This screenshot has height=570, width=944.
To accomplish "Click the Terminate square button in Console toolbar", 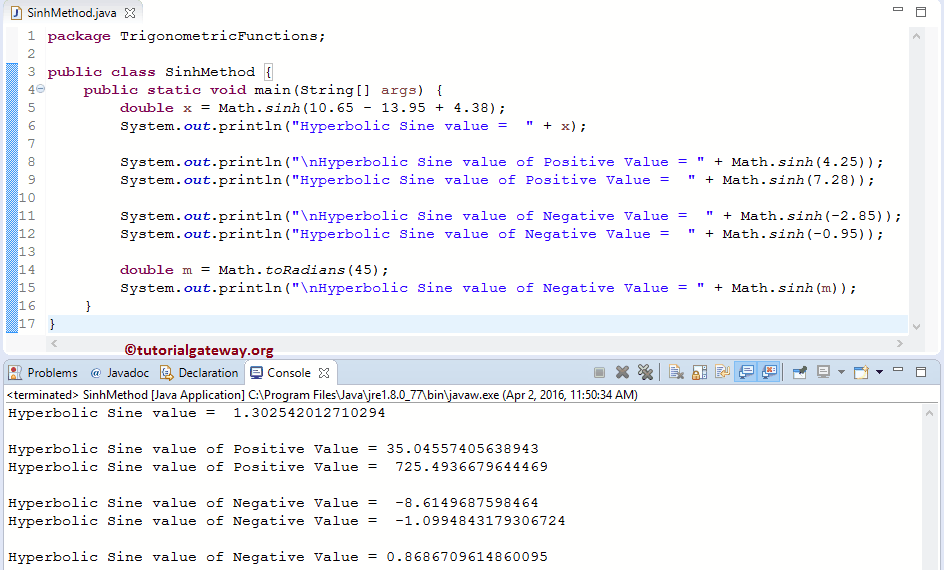I will pyautogui.click(x=599, y=373).
